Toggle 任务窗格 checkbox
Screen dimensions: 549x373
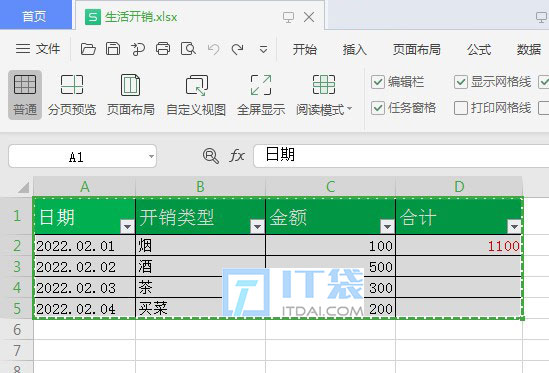[378, 108]
